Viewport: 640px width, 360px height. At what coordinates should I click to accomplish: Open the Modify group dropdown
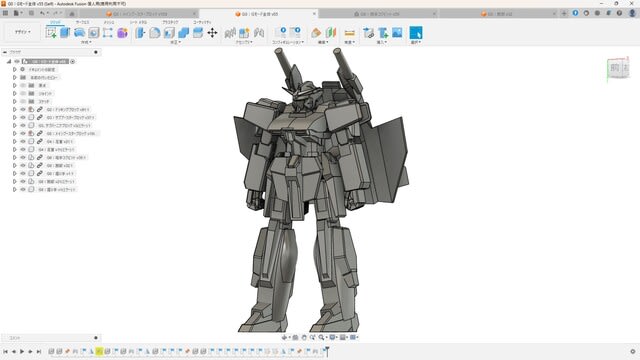[176, 42]
